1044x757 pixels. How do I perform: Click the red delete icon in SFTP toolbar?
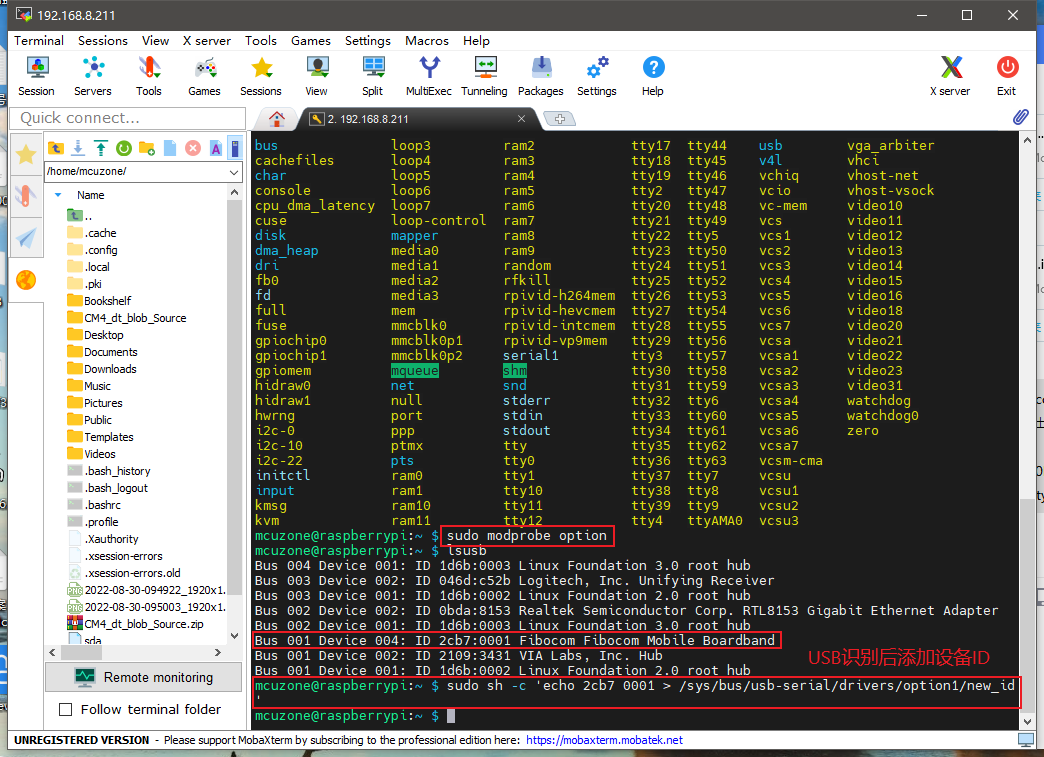click(x=193, y=148)
